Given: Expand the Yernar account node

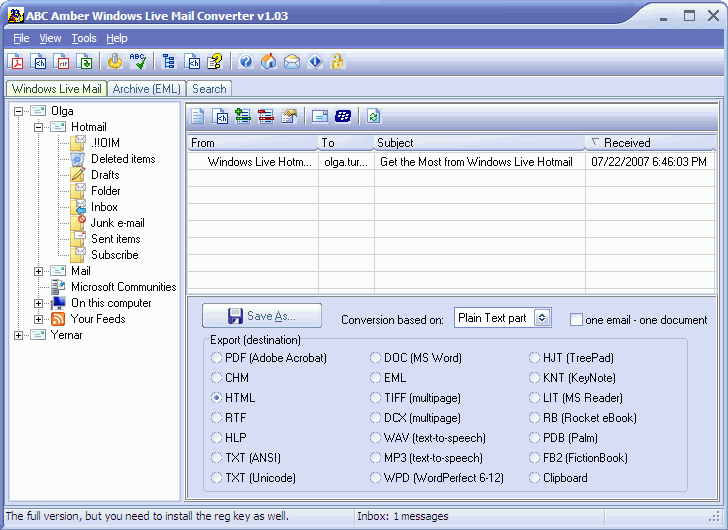Looking at the screenshot, I should 19,335.
